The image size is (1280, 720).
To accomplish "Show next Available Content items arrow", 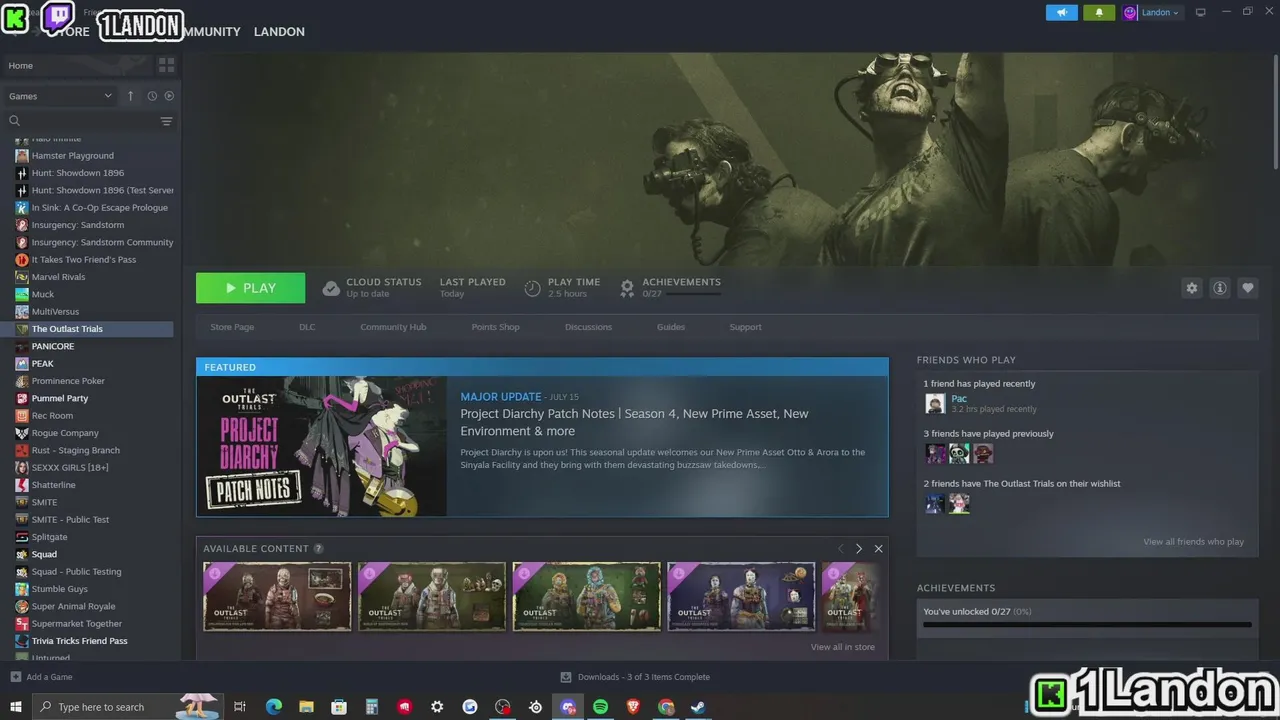I will tap(858, 548).
